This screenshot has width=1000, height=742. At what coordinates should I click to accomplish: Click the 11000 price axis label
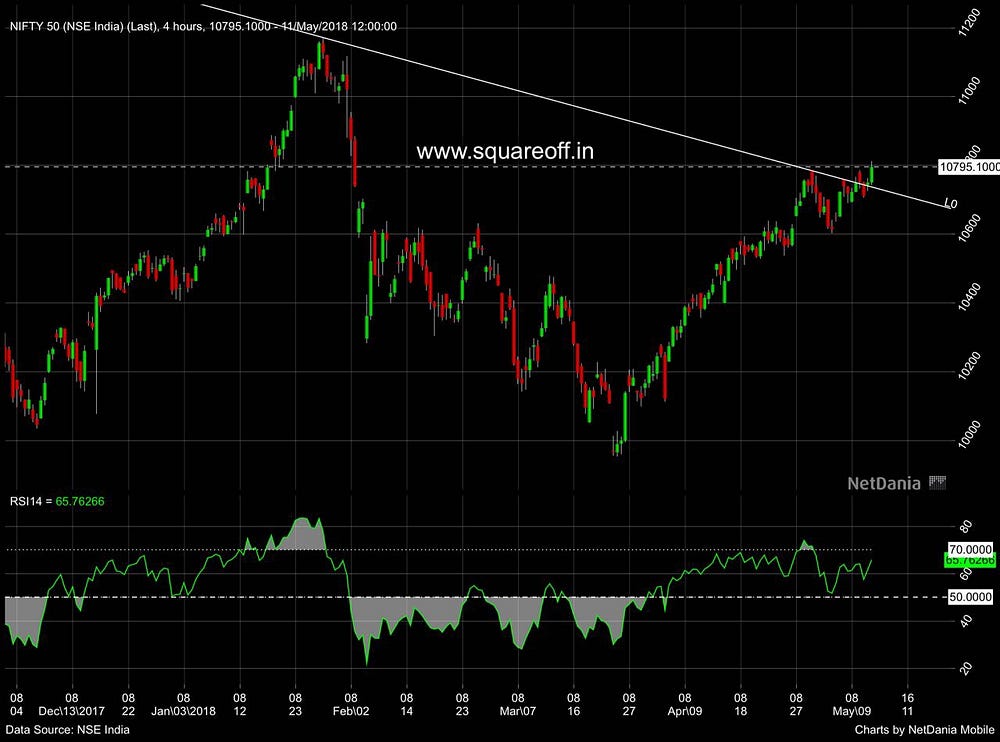click(x=969, y=91)
